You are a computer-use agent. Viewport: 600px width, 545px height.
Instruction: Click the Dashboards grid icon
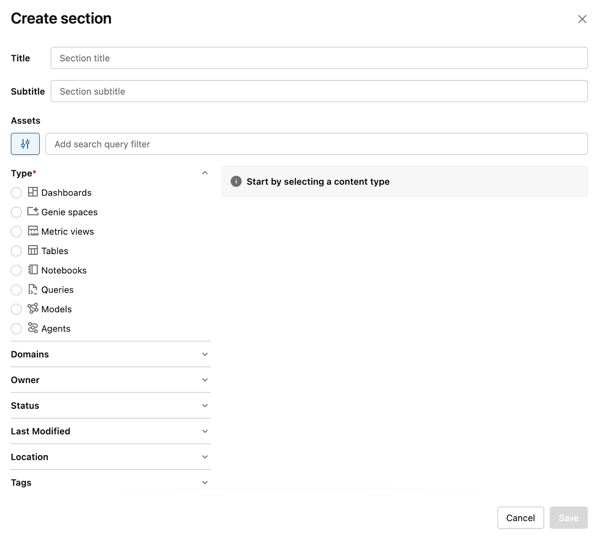click(33, 192)
